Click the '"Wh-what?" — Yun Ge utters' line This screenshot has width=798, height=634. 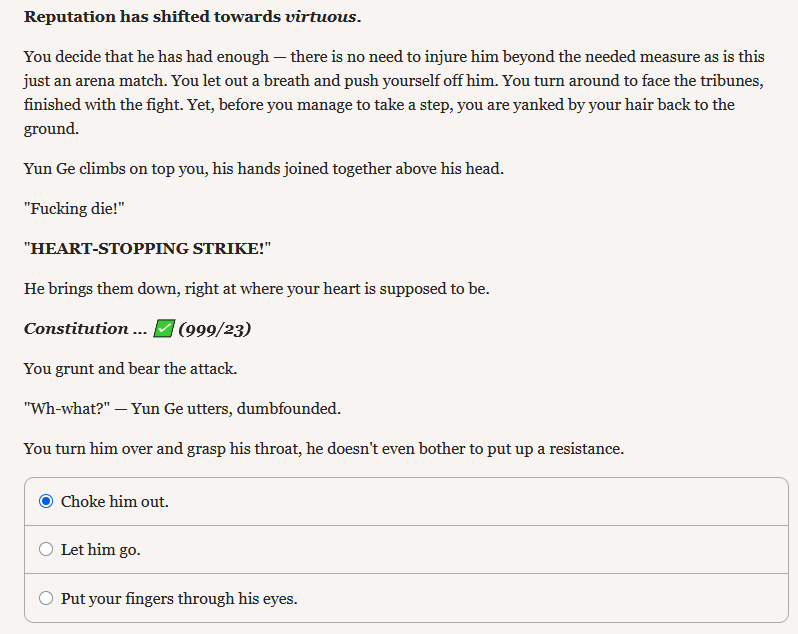182,409
